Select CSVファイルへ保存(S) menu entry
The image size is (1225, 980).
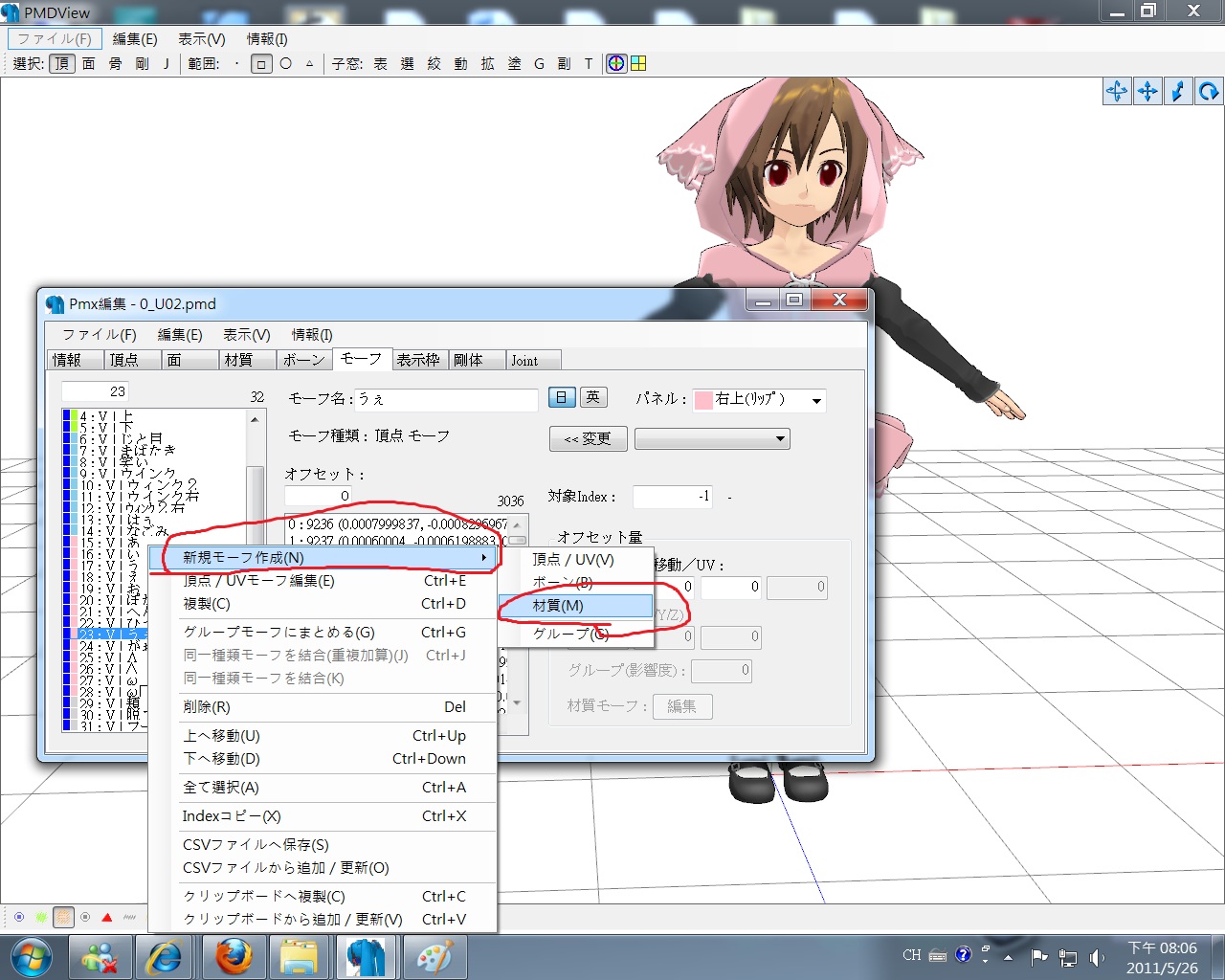(323, 845)
